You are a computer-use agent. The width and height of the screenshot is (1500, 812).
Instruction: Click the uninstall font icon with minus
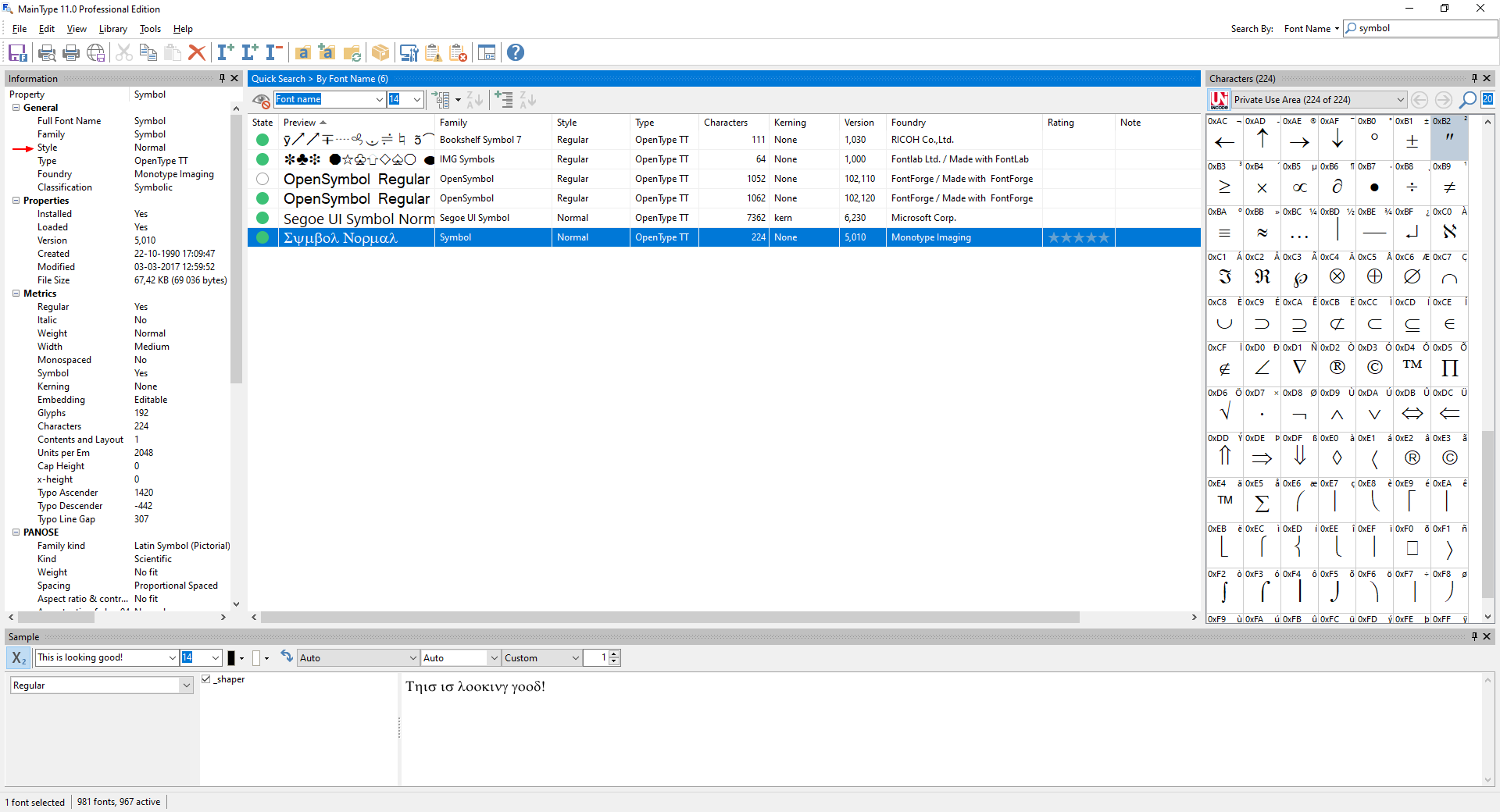(274, 52)
